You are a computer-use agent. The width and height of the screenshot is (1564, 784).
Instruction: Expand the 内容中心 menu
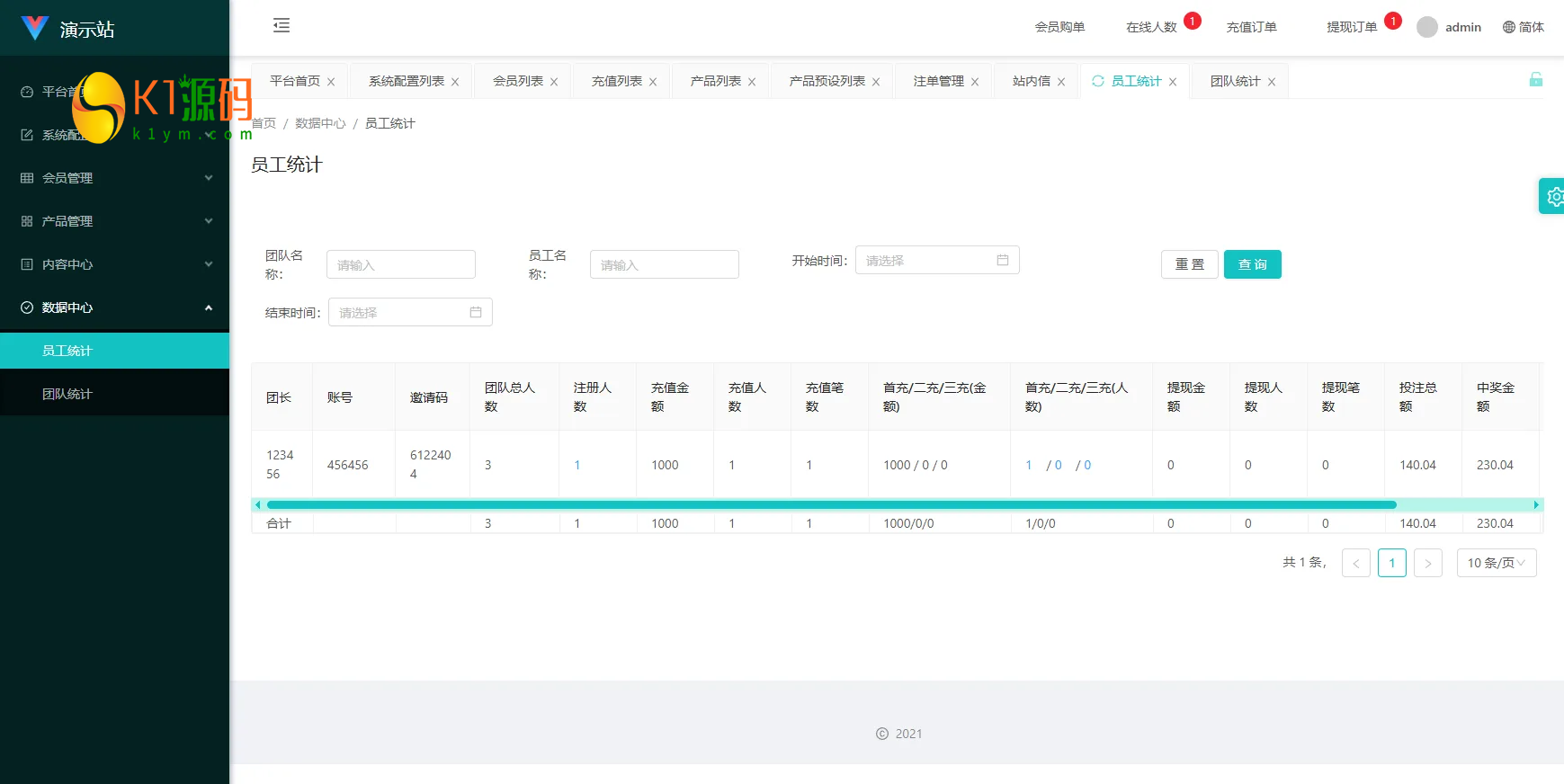[x=115, y=264]
